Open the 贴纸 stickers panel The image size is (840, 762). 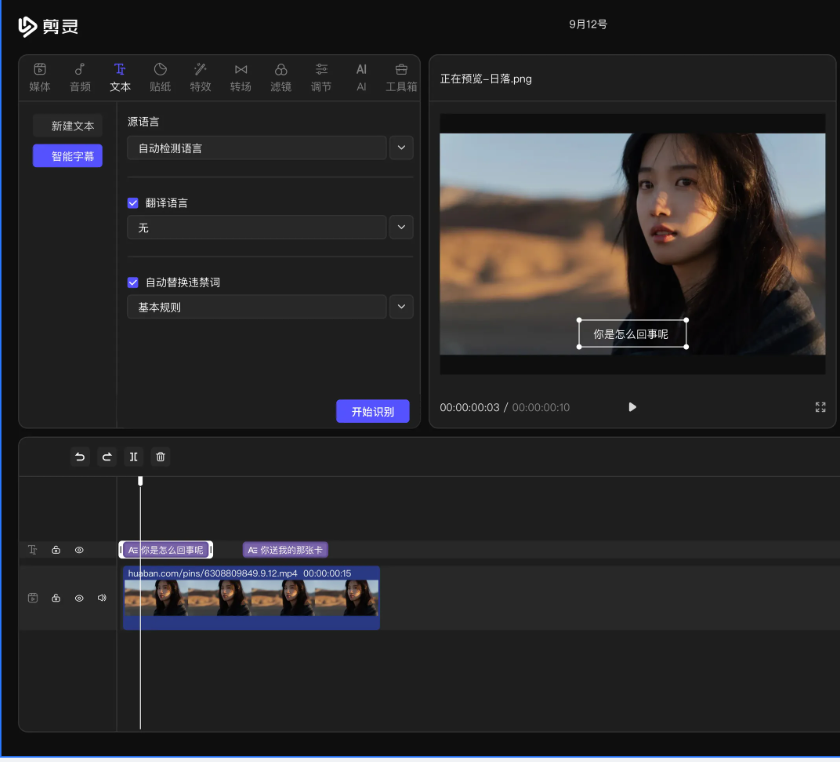tap(160, 77)
